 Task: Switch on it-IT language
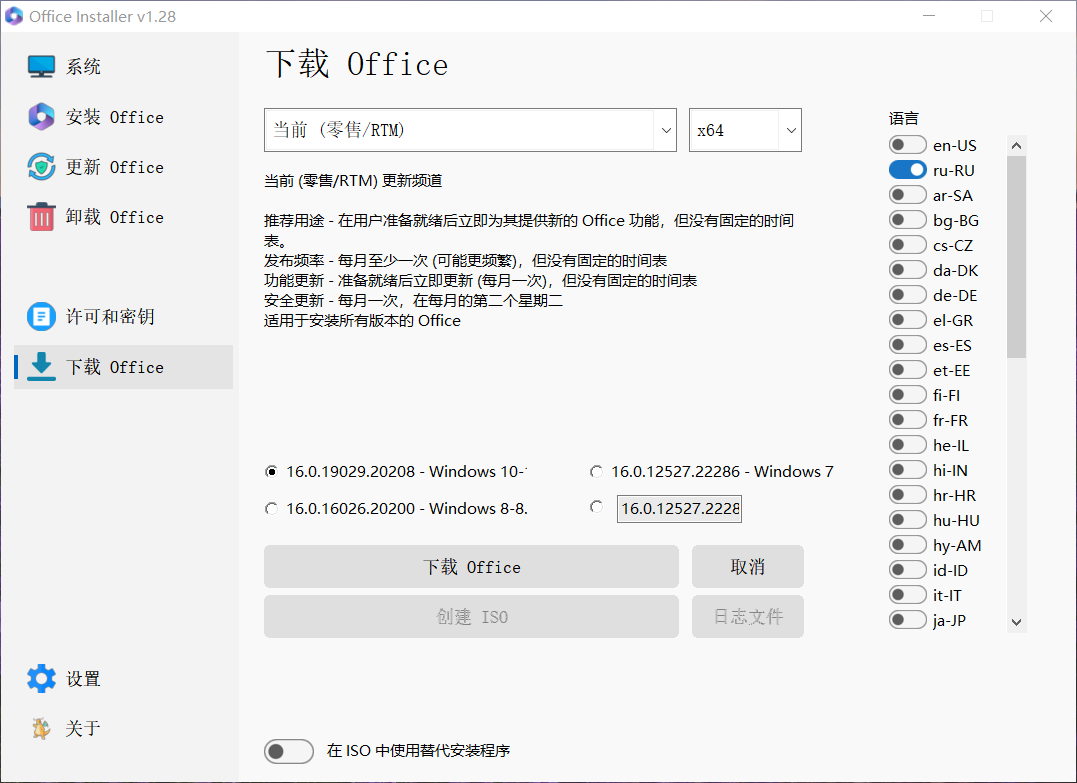click(907, 595)
